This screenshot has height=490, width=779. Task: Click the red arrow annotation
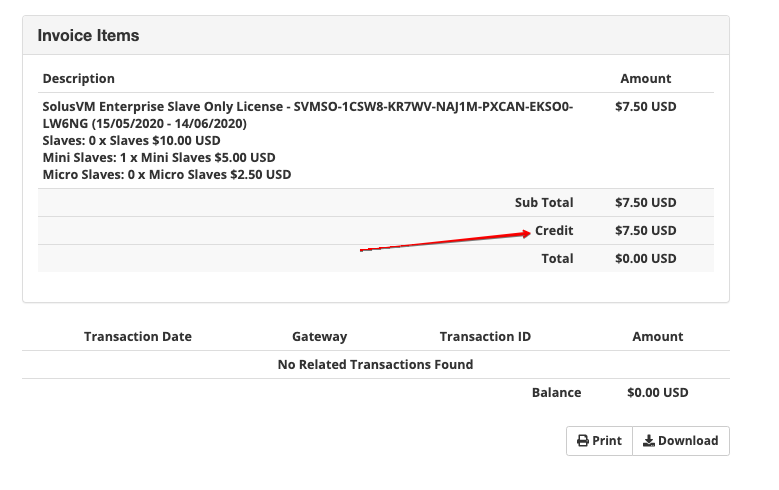coord(445,241)
